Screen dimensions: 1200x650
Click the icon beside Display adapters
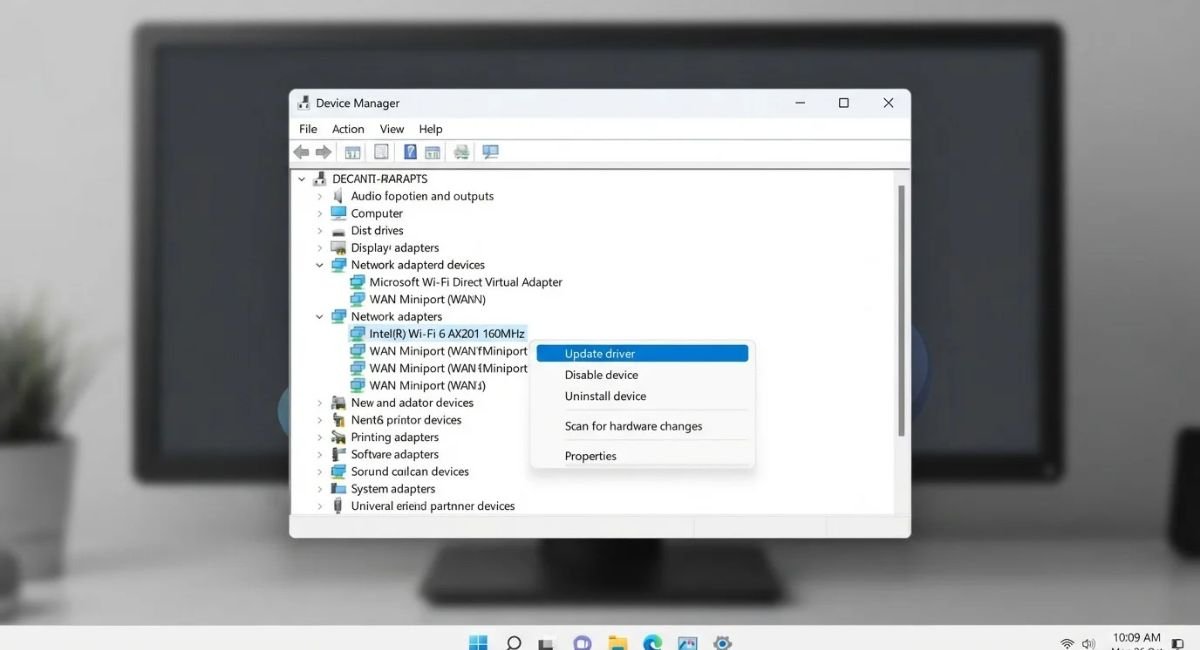coord(338,248)
